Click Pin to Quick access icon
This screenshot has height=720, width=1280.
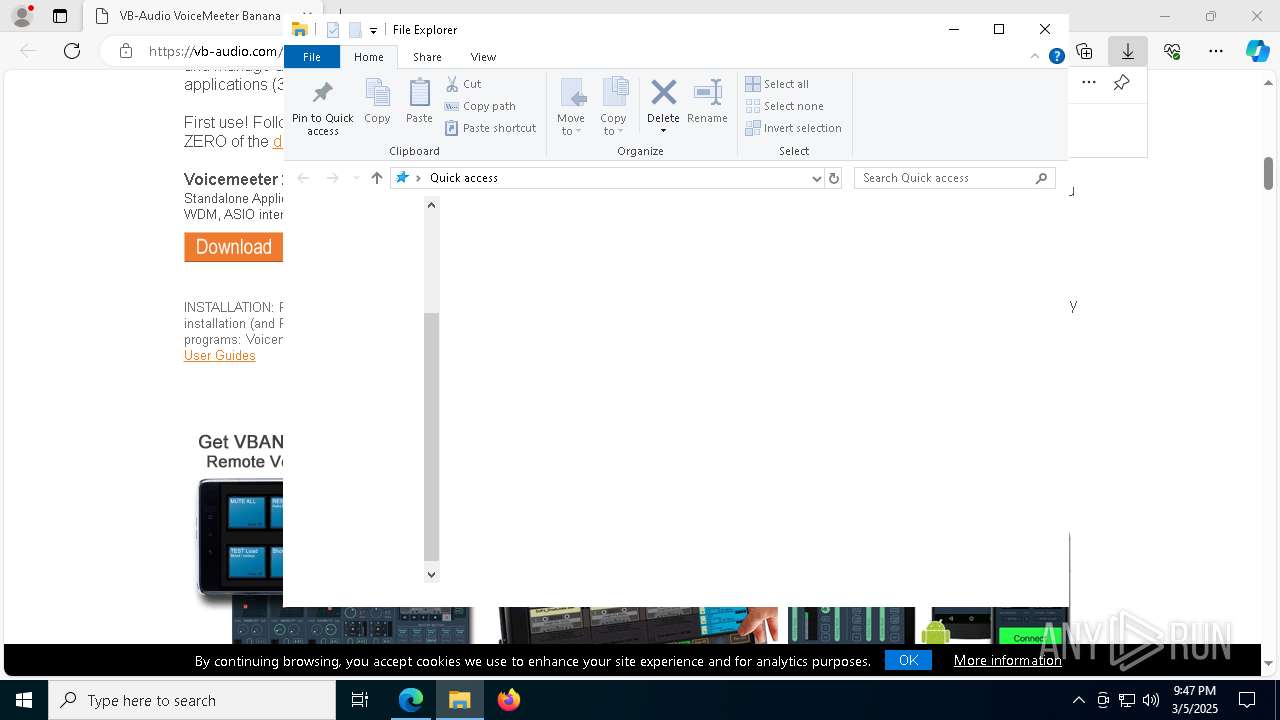click(x=322, y=93)
